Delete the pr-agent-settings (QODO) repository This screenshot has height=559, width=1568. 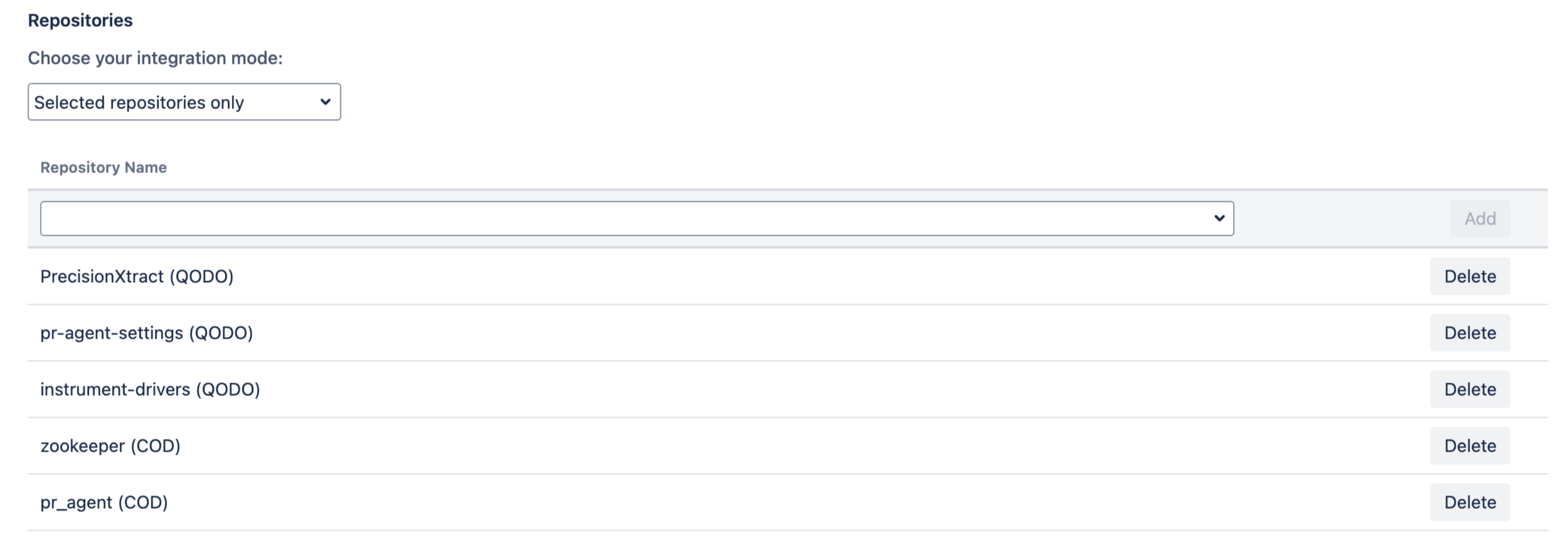pos(1469,333)
